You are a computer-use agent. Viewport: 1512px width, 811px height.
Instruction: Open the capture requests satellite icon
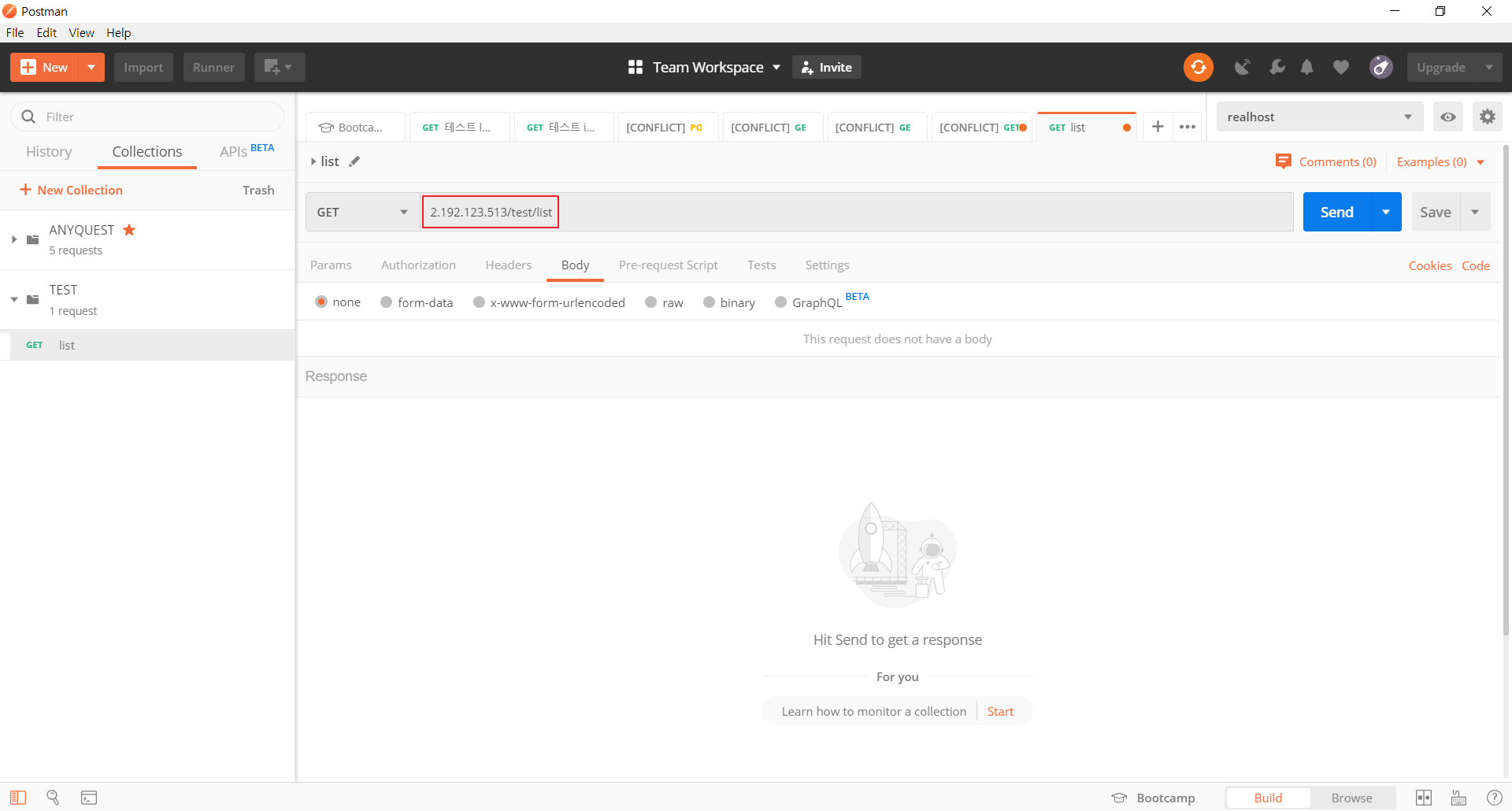[x=1242, y=68]
